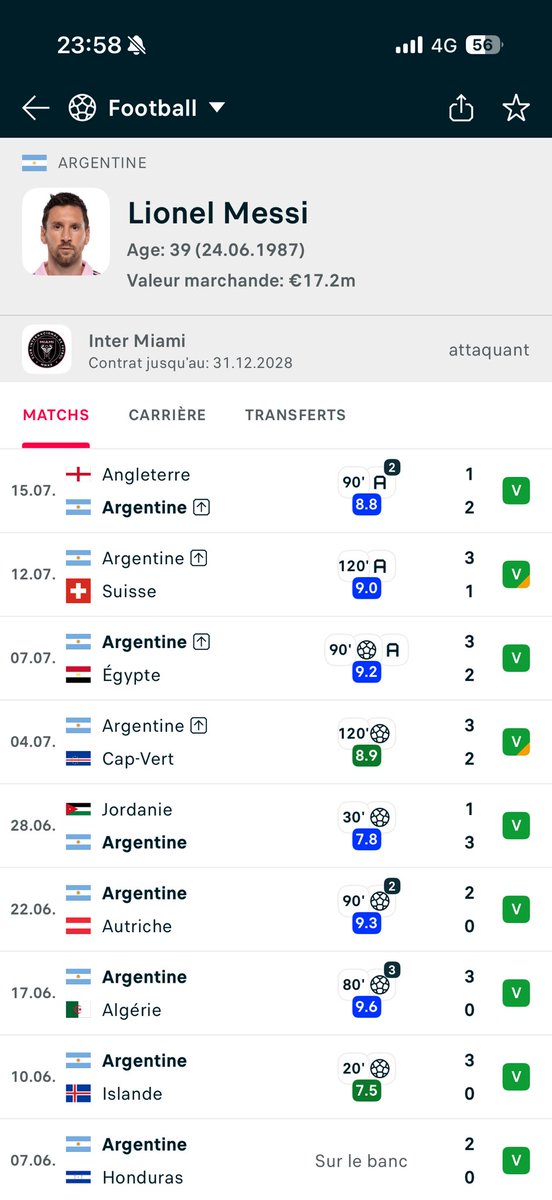Tap the soccer ball sport icon
552x1200 pixels.
(82, 108)
